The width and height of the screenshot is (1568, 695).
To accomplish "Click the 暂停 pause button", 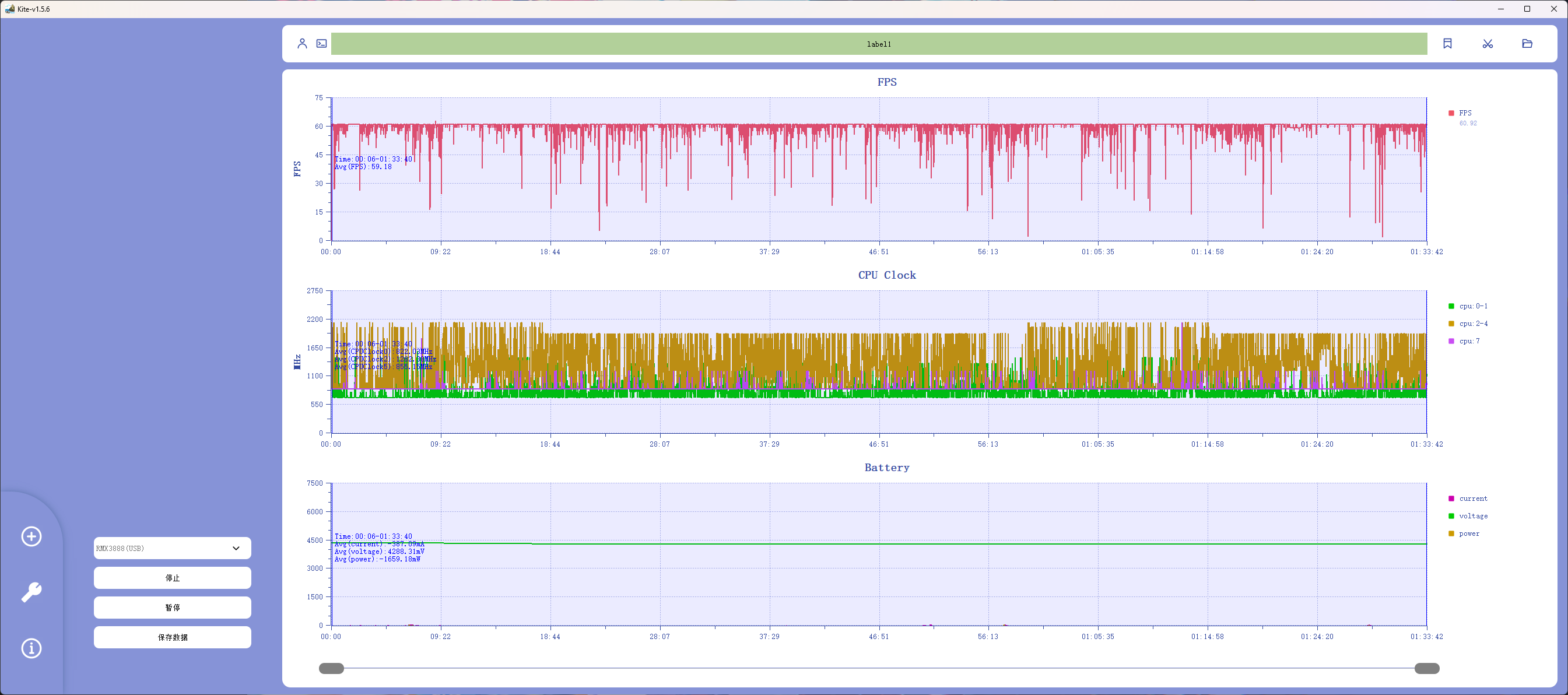I will coord(172,608).
